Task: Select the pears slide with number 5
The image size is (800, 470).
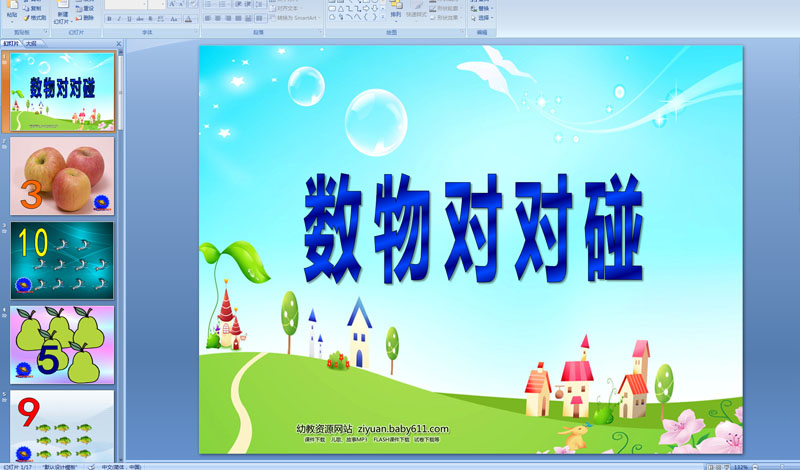Action: coord(62,344)
